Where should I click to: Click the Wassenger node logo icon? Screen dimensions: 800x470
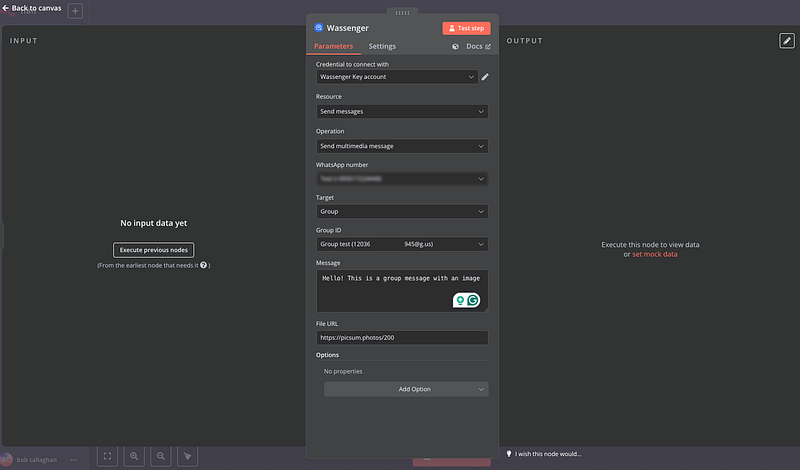[x=319, y=28]
